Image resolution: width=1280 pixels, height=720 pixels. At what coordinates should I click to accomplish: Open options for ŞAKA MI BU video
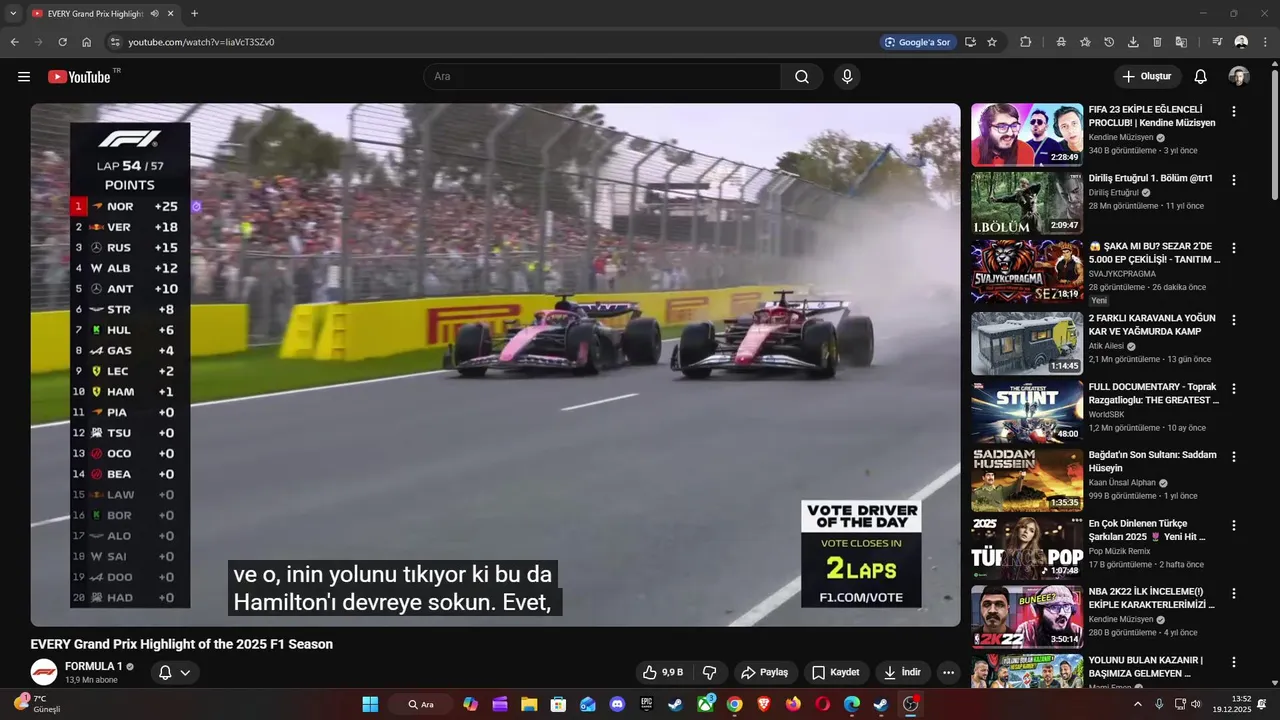(1233, 248)
